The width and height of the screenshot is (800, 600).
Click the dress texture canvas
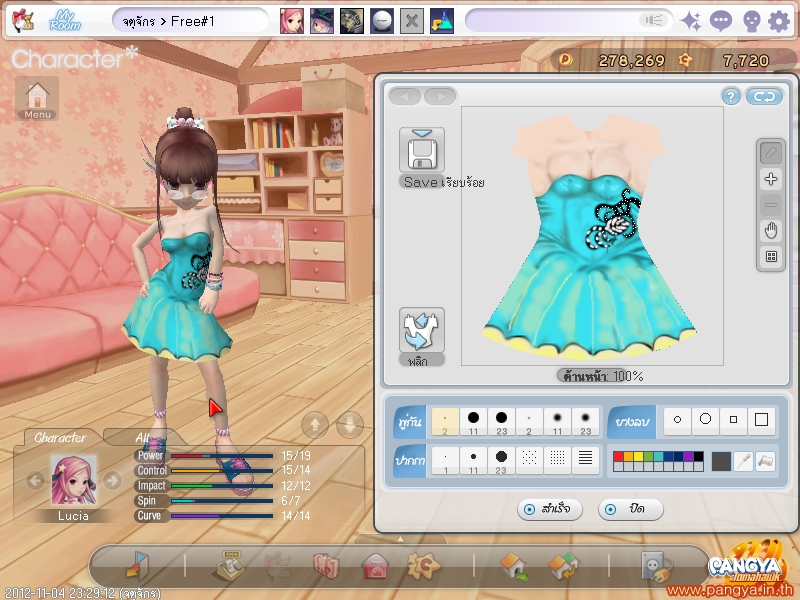(x=592, y=236)
